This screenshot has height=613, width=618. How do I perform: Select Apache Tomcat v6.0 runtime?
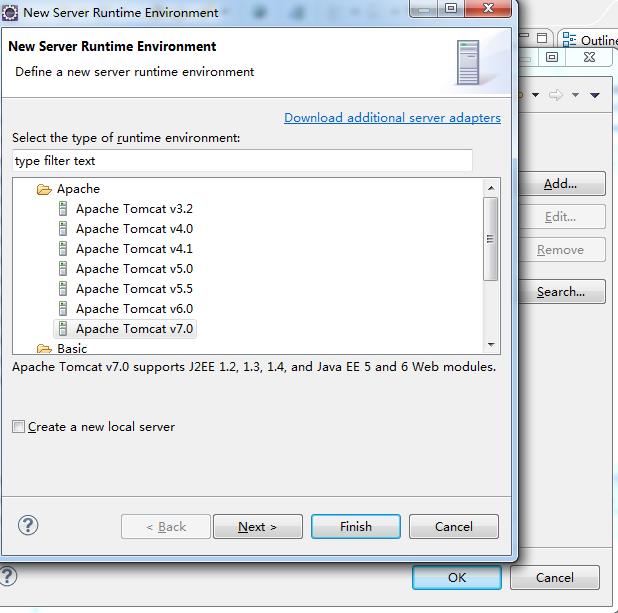point(134,309)
